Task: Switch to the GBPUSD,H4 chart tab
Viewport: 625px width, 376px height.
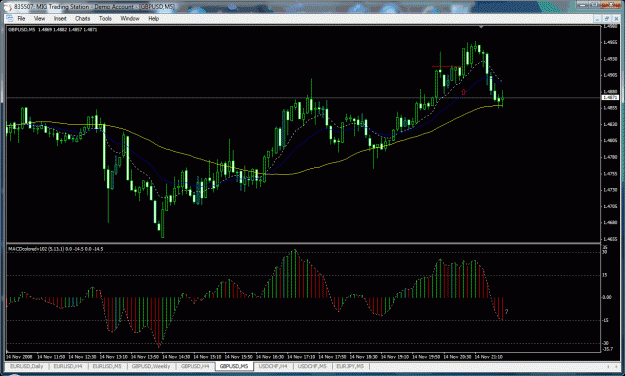Action: (195, 366)
